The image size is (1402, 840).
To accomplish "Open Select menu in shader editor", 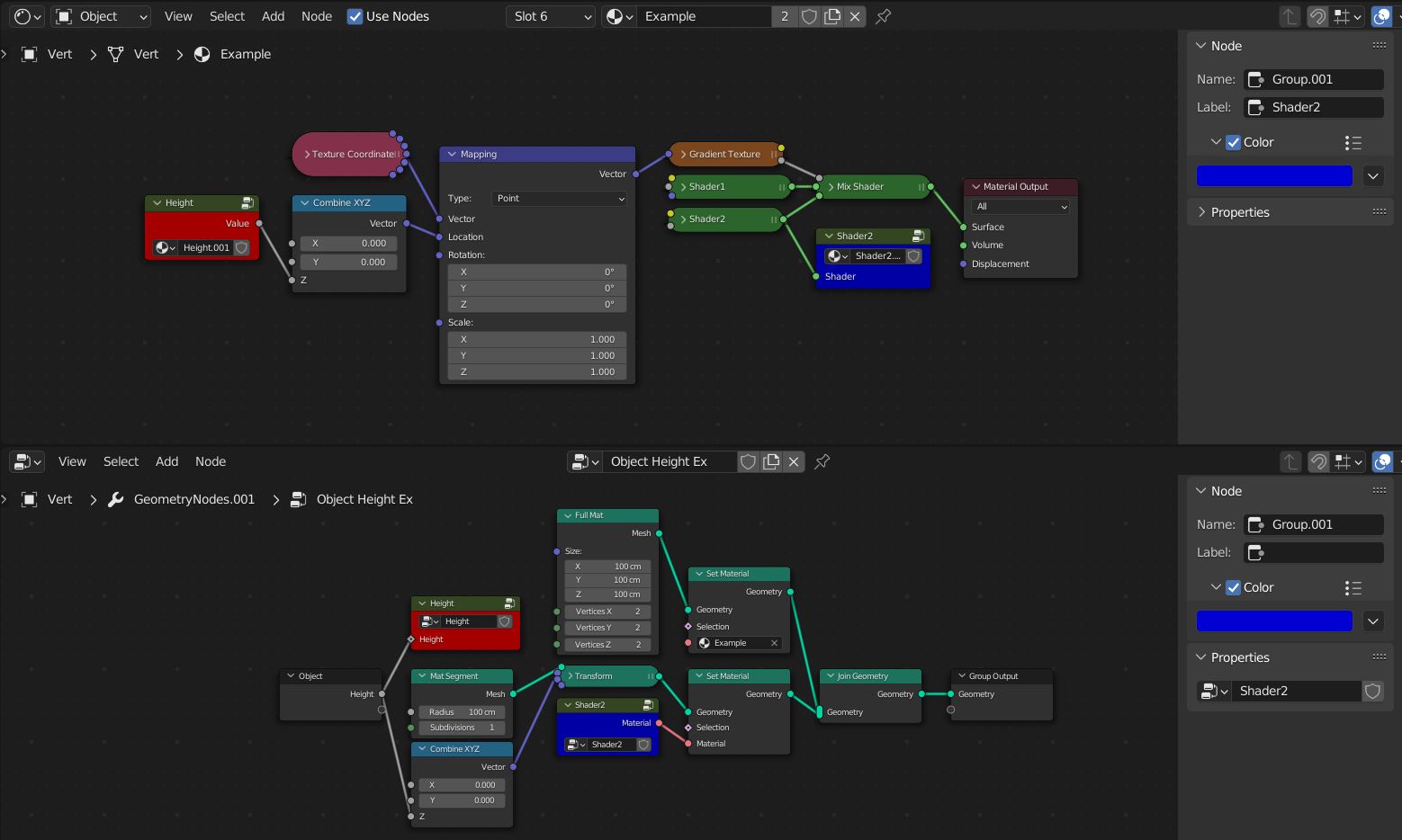I will (x=227, y=16).
